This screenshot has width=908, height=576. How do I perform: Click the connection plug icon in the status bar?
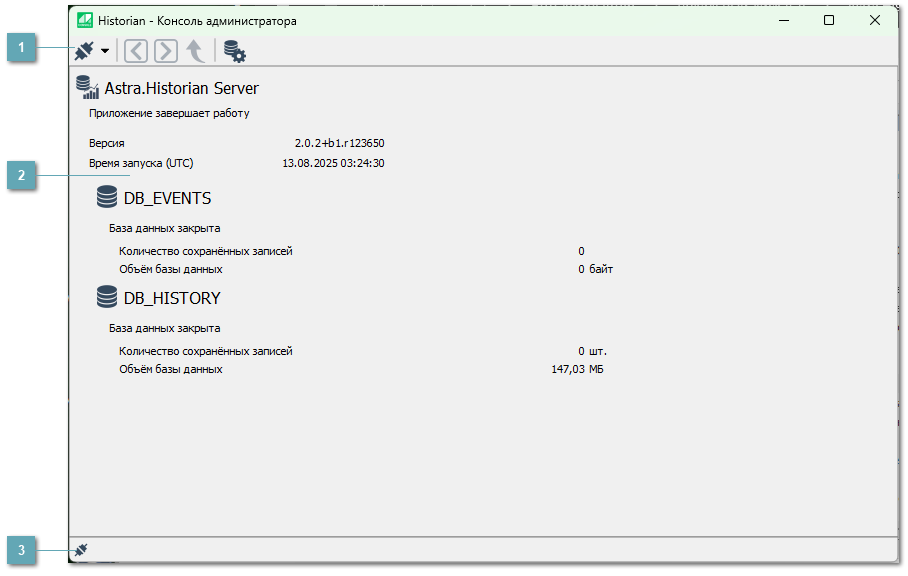click(x=82, y=549)
